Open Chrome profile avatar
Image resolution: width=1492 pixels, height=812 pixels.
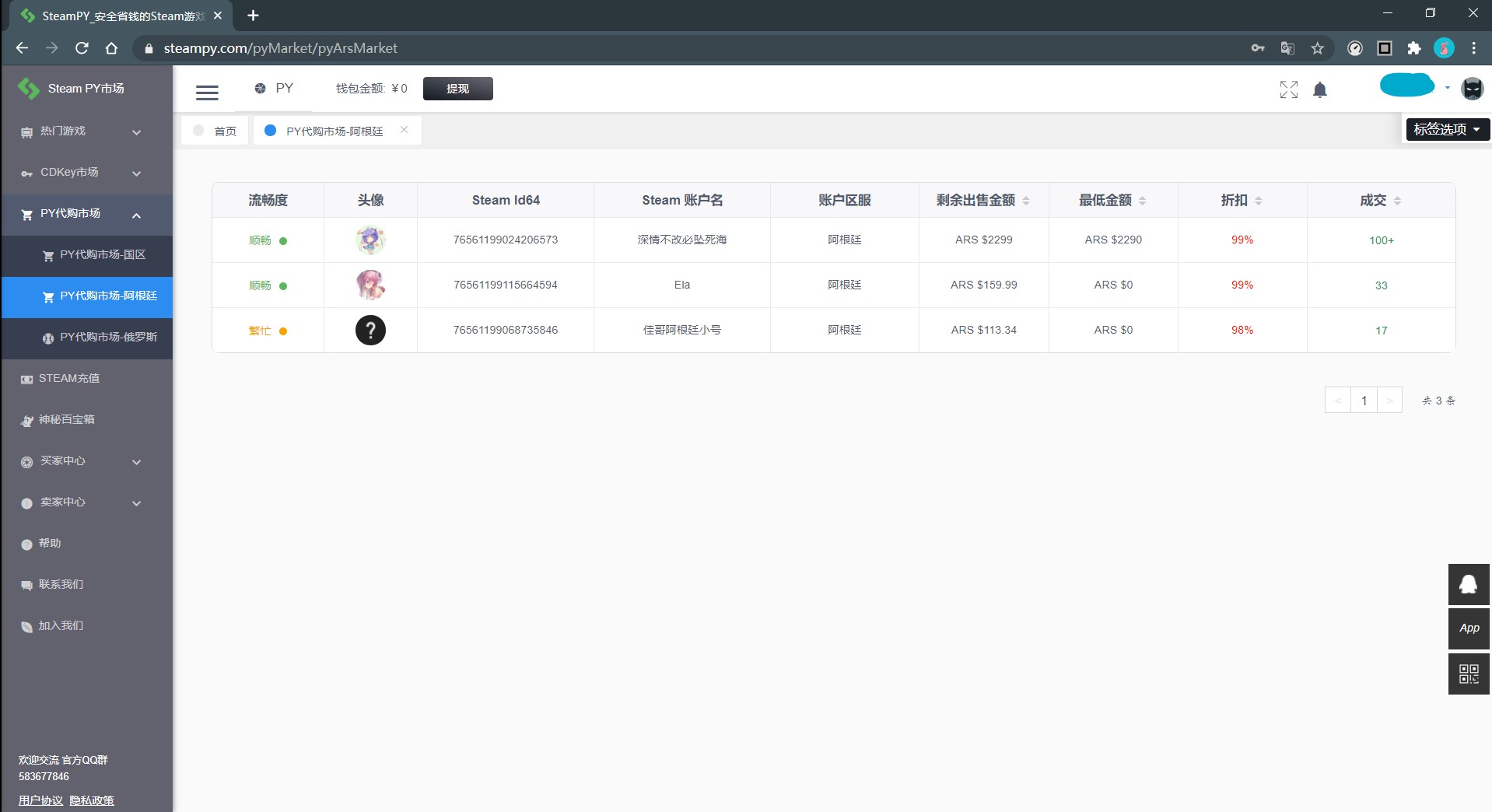(1444, 48)
